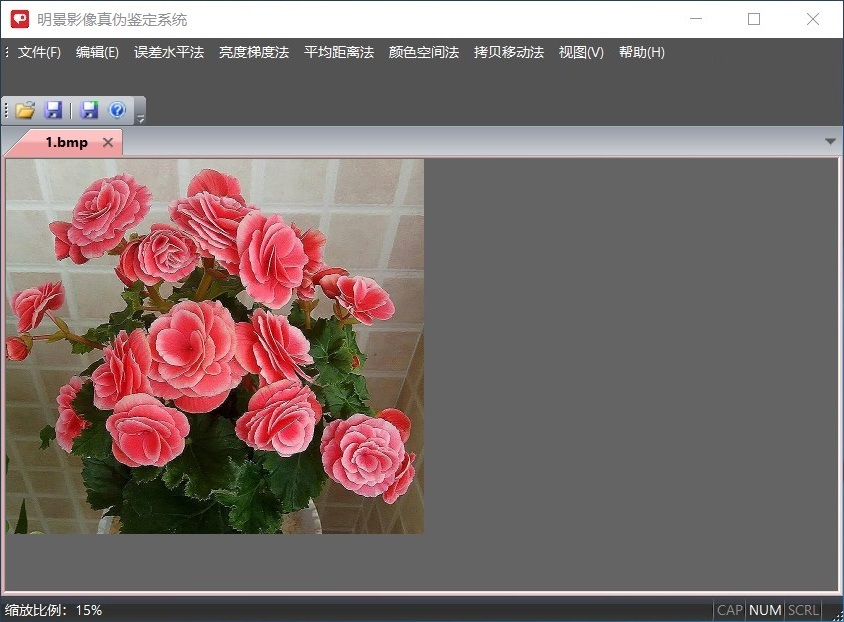
Task: Open the document tab list dropdown arrow
Action: click(830, 142)
